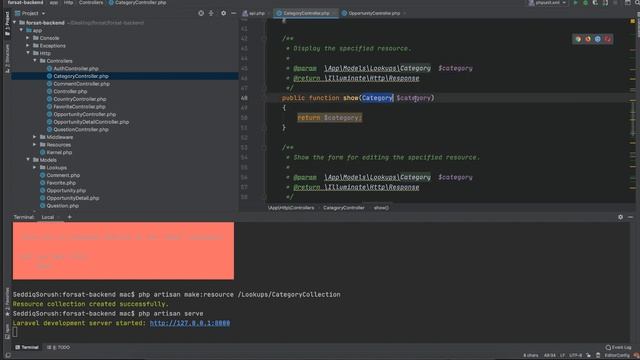Open in Firefox browser icon in editor
The width and height of the screenshot is (640, 360).
pyautogui.click(x=588, y=39)
